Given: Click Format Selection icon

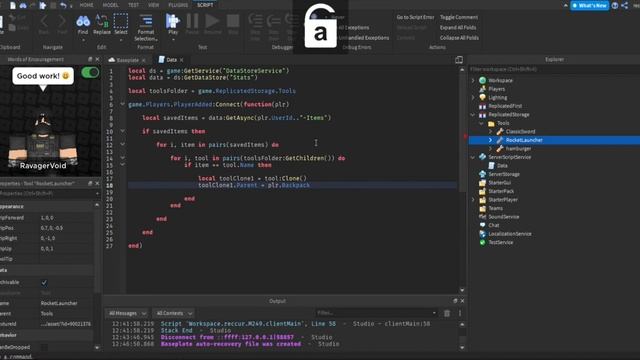Looking at the screenshot, I should (146, 21).
